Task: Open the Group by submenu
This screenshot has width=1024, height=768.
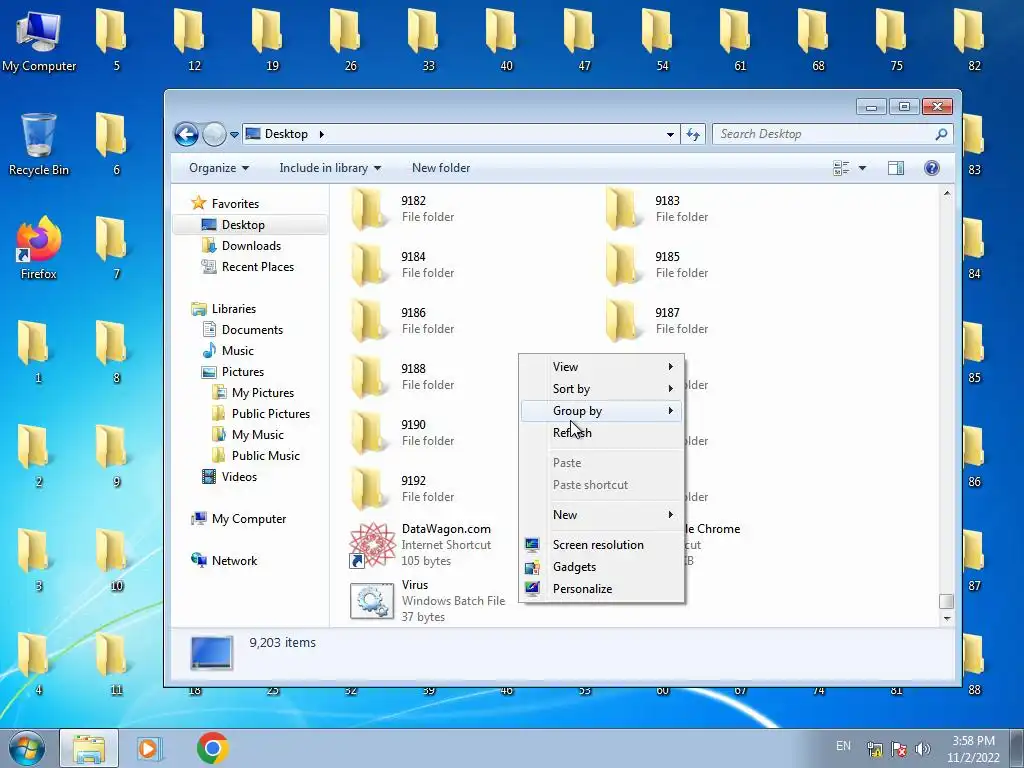Action: click(x=601, y=411)
